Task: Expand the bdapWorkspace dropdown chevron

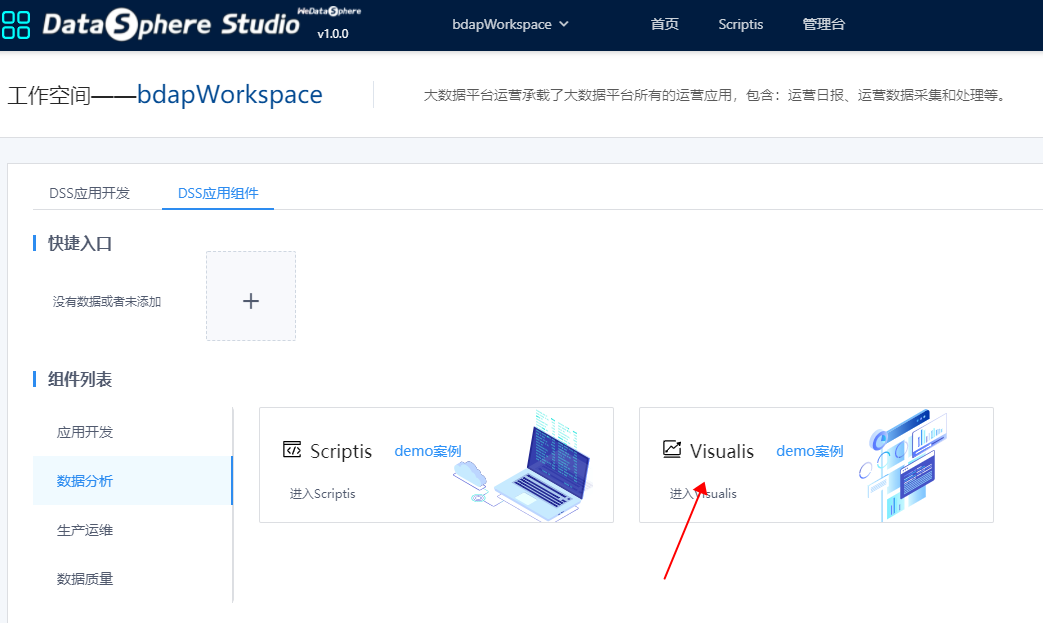Action: tap(564, 24)
